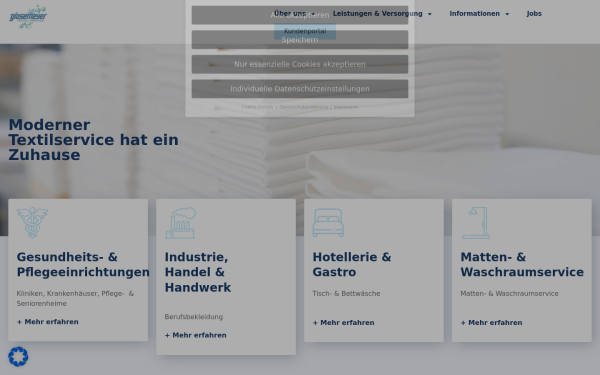
Task: Mehr erfahren under Industrie, Handel & Handwerk
Action: [196, 335]
